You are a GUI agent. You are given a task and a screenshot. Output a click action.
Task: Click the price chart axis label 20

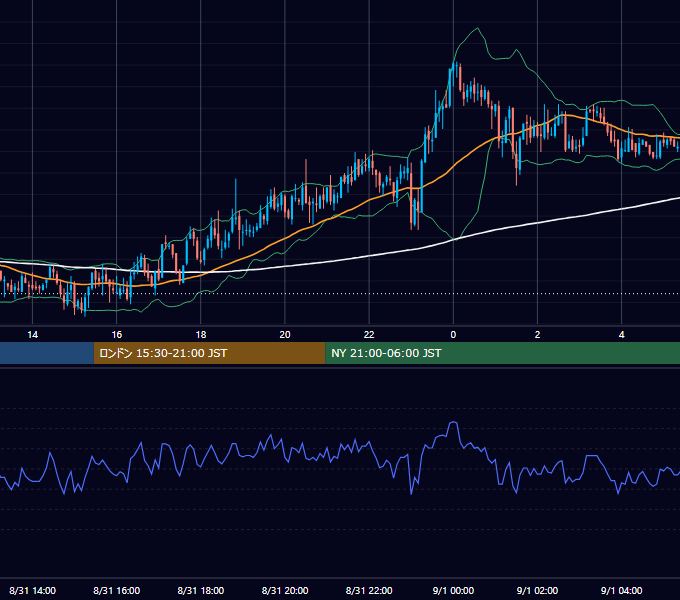point(285,335)
